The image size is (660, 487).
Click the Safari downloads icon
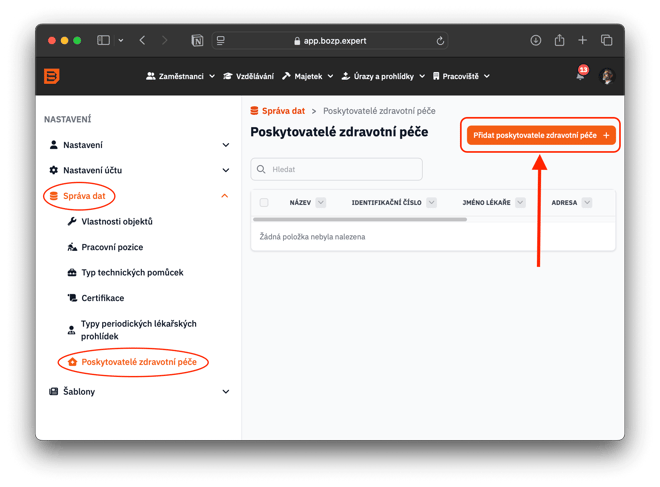[535, 41]
